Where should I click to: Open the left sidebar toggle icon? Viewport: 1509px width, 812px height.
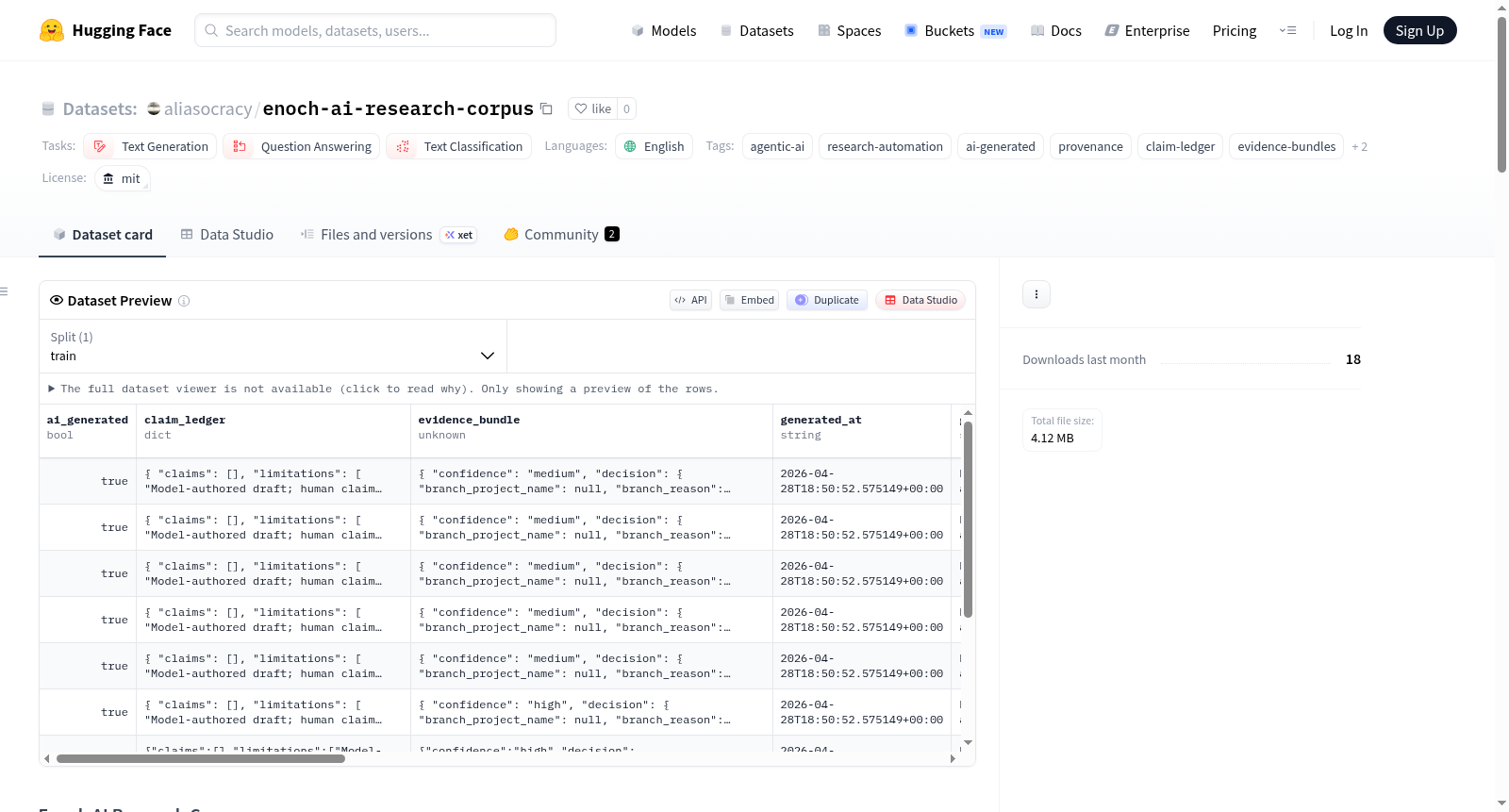pos(4,291)
